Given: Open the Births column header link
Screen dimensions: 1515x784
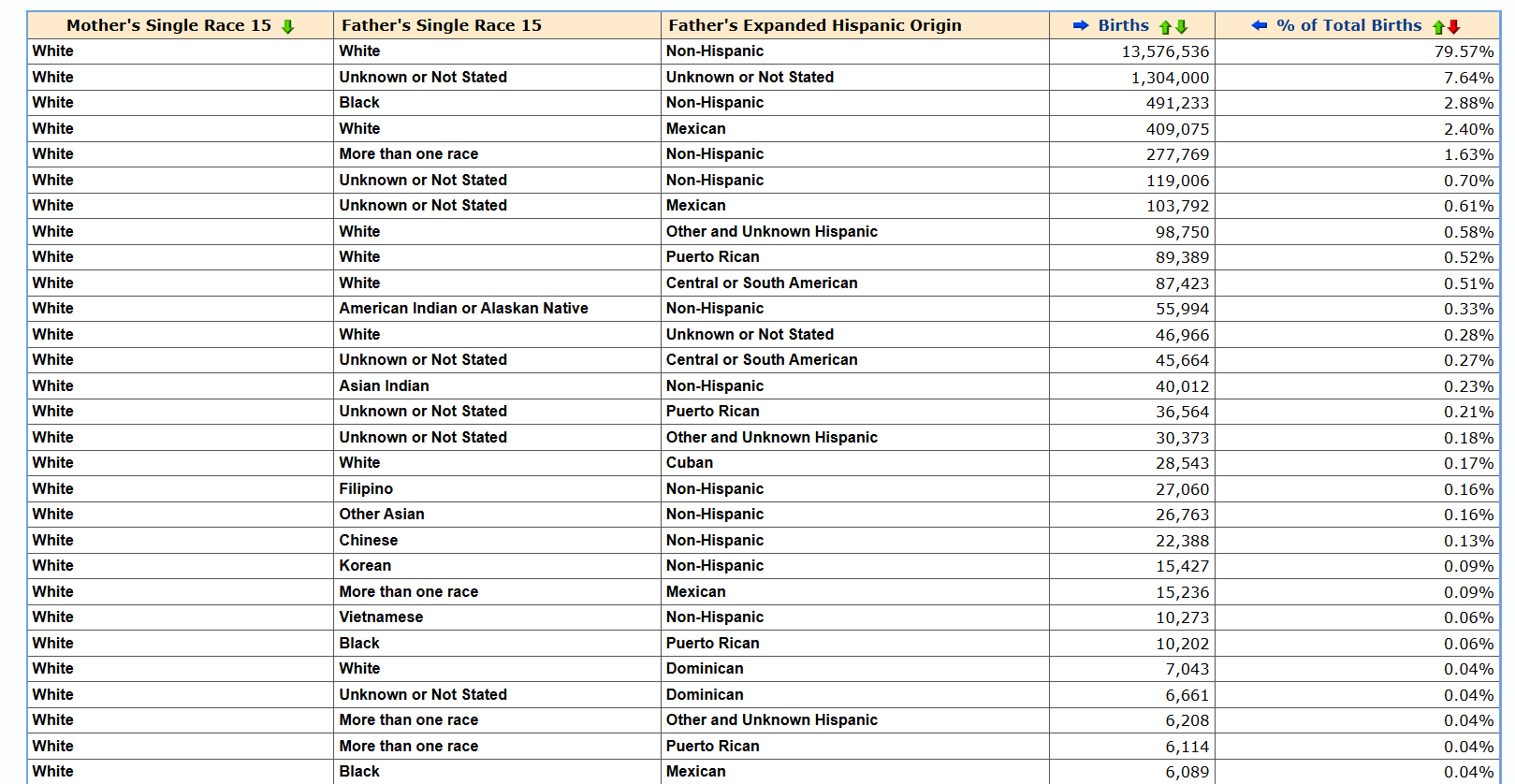Looking at the screenshot, I should click(x=1123, y=25).
